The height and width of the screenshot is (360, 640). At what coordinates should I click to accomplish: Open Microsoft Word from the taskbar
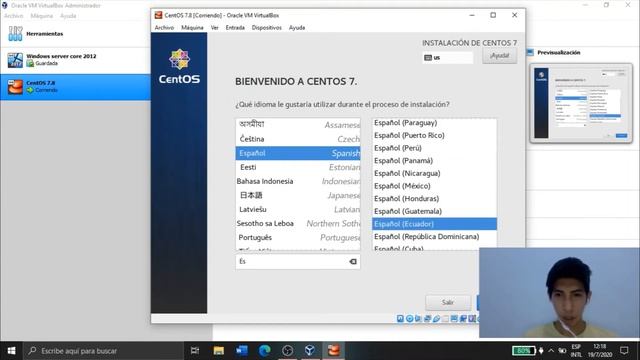(x=242, y=351)
